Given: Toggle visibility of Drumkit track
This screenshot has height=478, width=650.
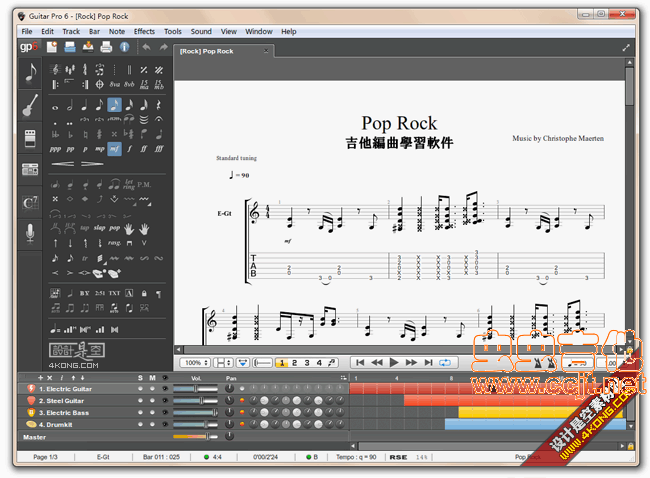Looking at the screenshot, I should coord(165,424).
